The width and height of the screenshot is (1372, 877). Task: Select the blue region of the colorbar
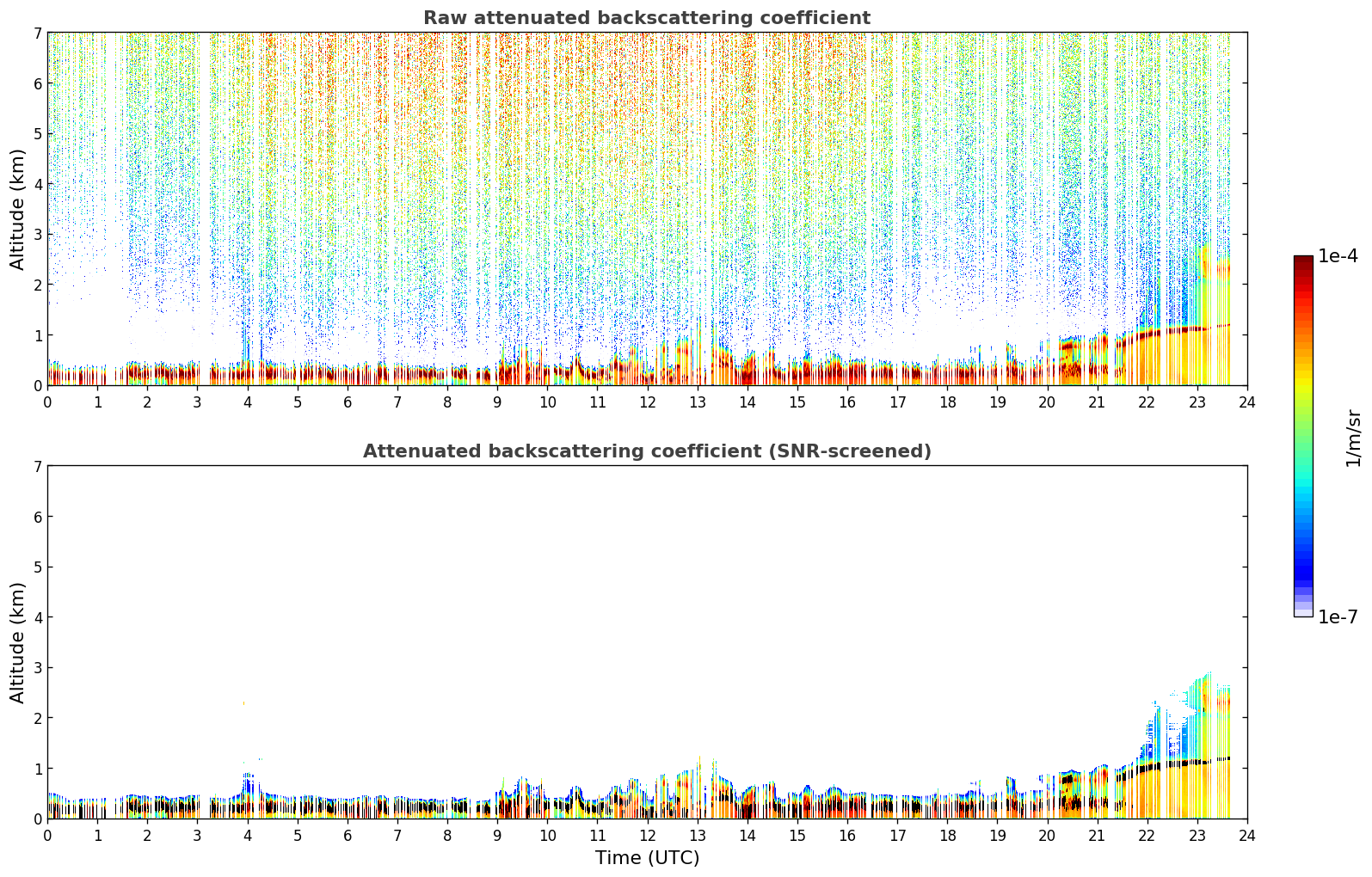coord(1303,550)
